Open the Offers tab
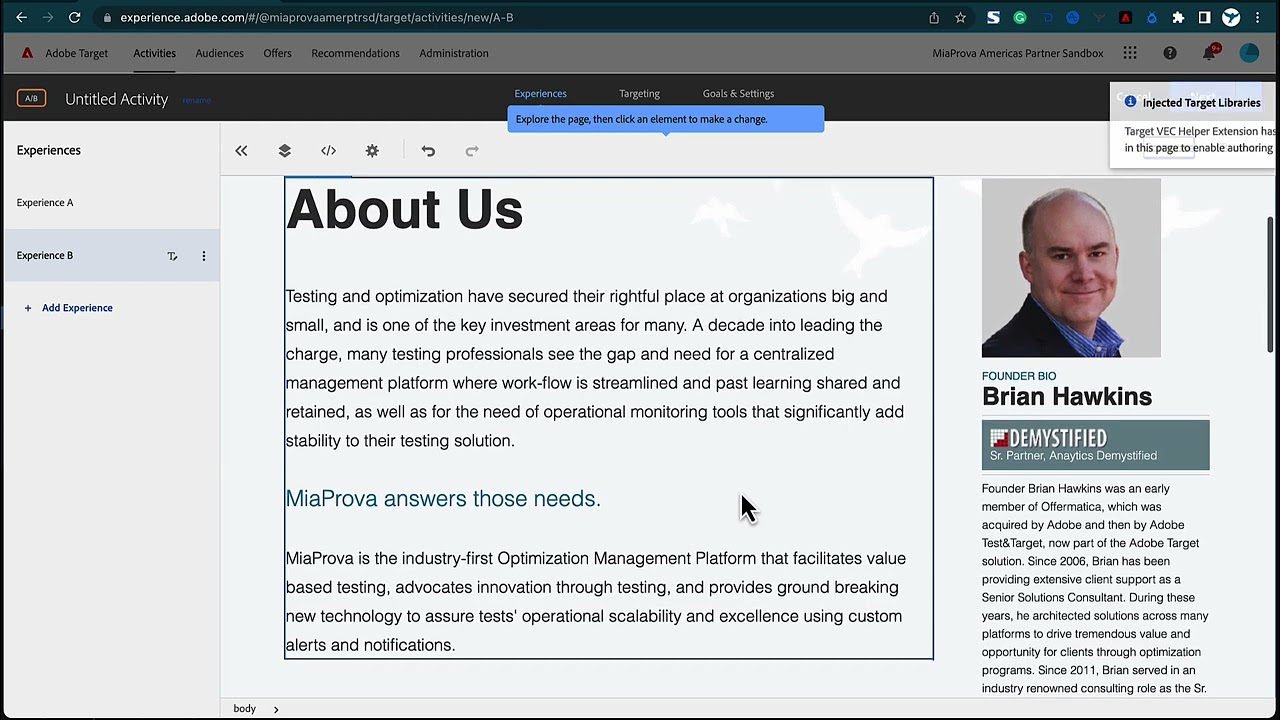 (277, 53)
